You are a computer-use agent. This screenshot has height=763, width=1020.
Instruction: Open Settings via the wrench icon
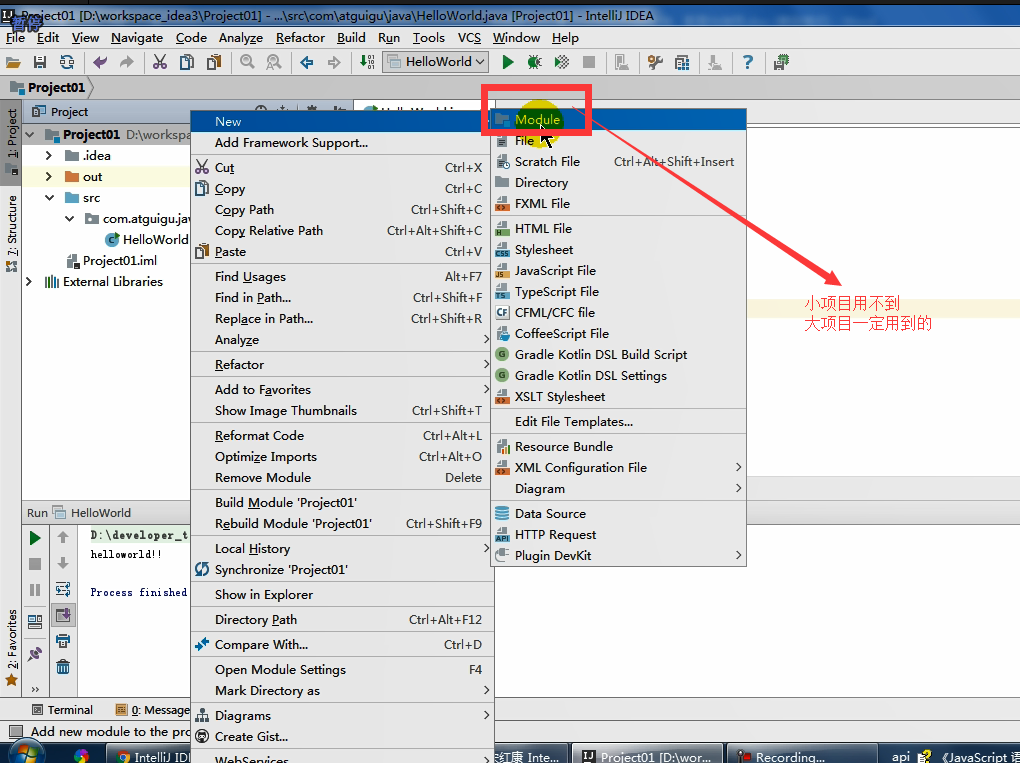pos(655,62)
